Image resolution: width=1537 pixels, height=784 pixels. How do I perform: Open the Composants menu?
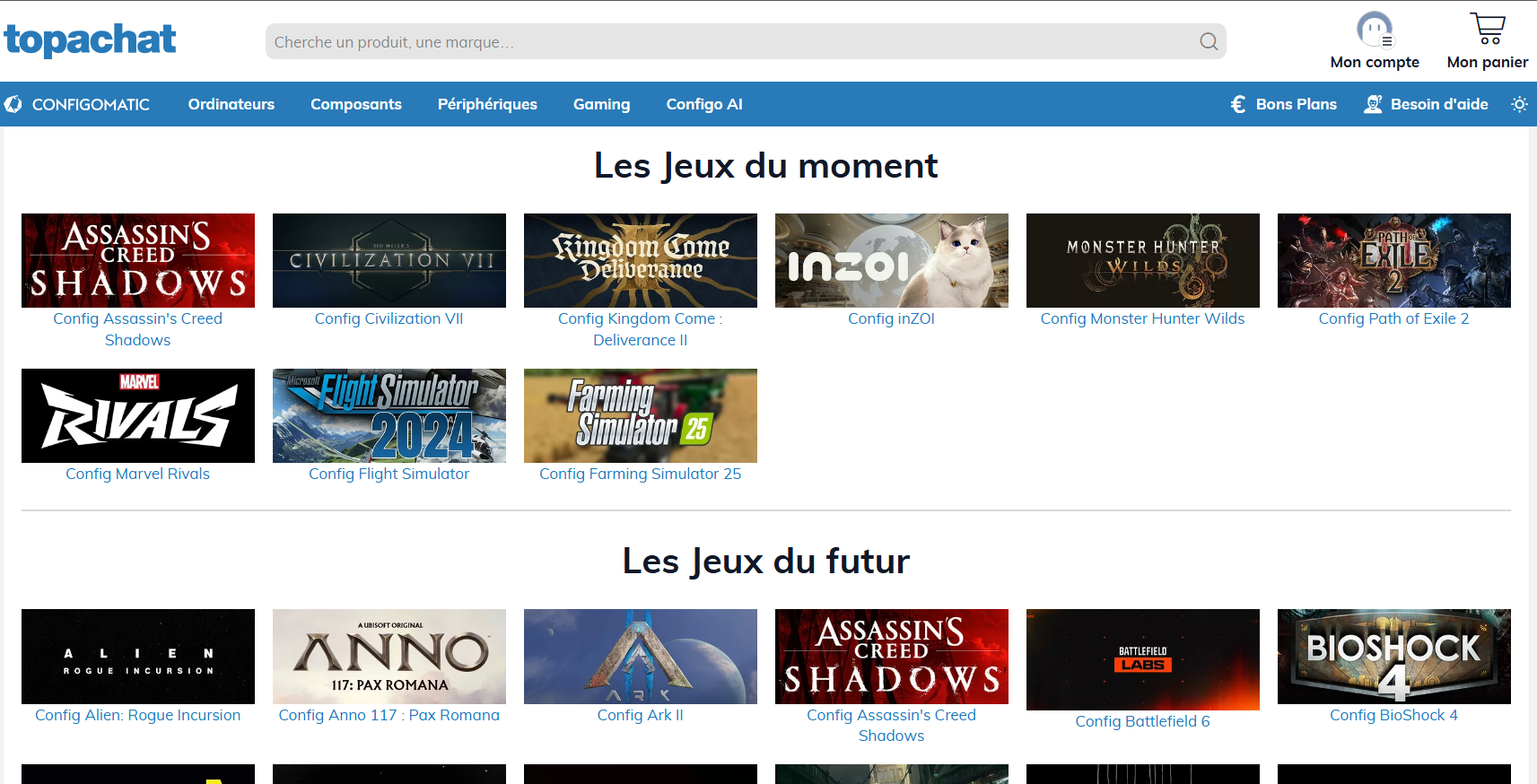point(356,104)
